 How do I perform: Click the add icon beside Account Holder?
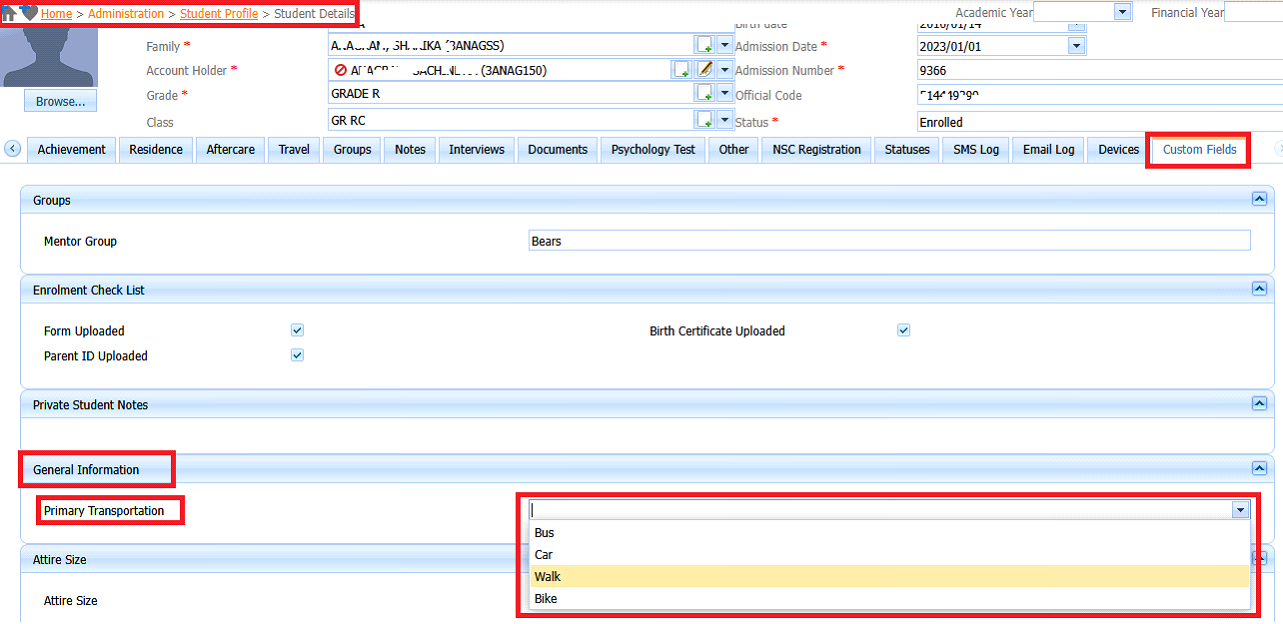[x=682, y=70]
